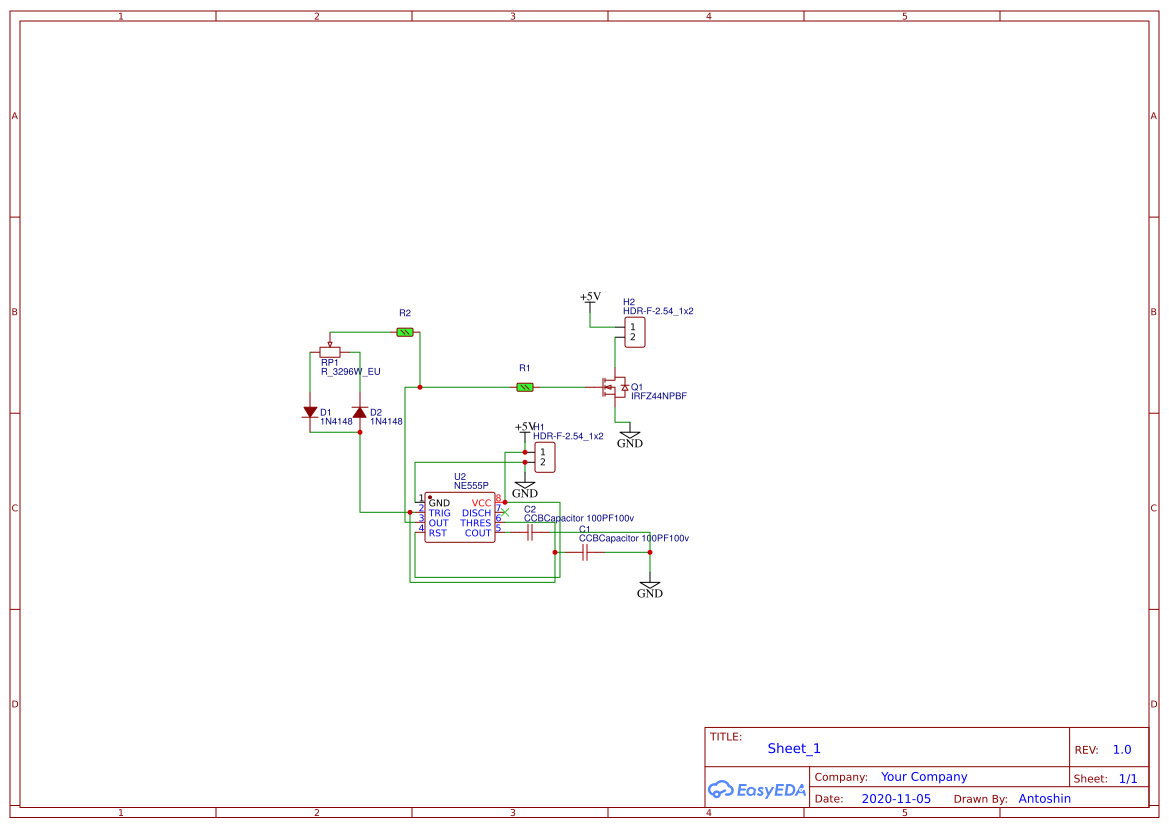1169x828 pixels.
Task: Select diode D1 1N4148 symbol
Action: click(310, 411)
